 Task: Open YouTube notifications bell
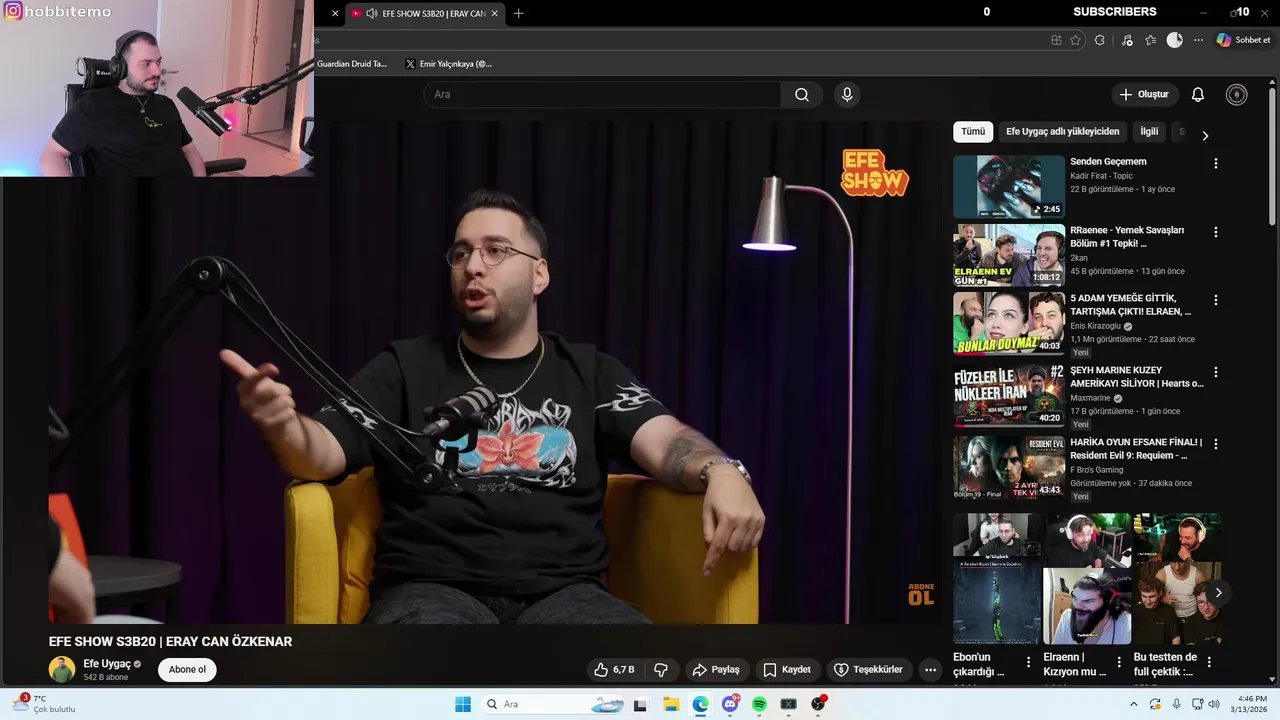coord(1197,95)
